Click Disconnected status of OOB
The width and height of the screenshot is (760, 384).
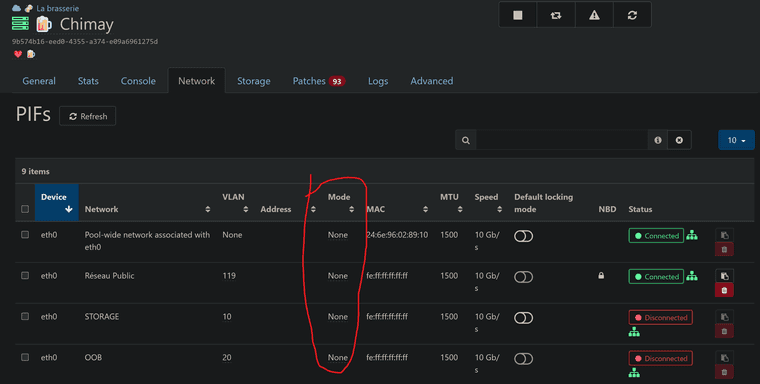pyautogui.click(x=660, y=358)
